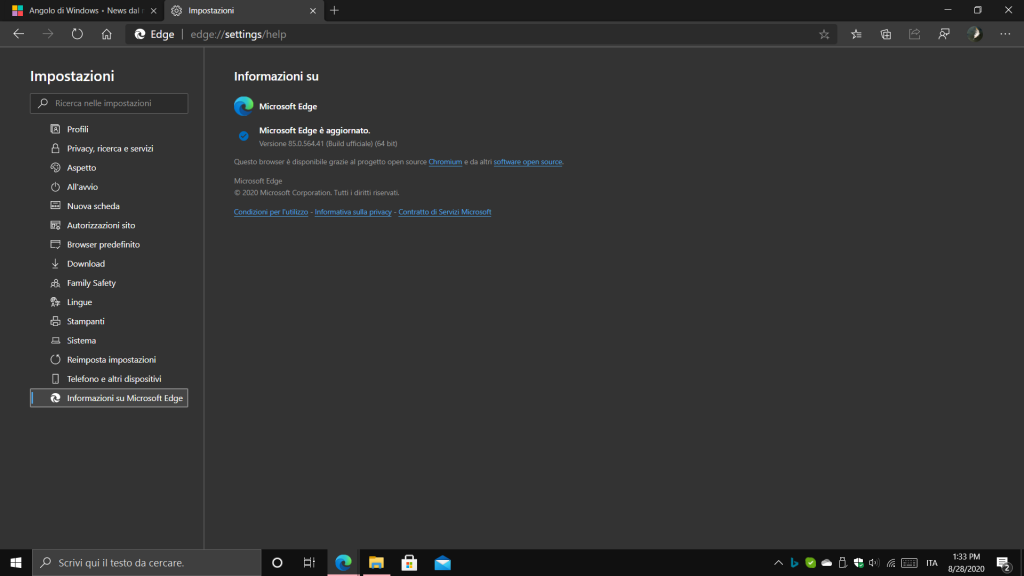Add this page to favorites star
The image size is (1024, 576).
(x=824, y=34)
